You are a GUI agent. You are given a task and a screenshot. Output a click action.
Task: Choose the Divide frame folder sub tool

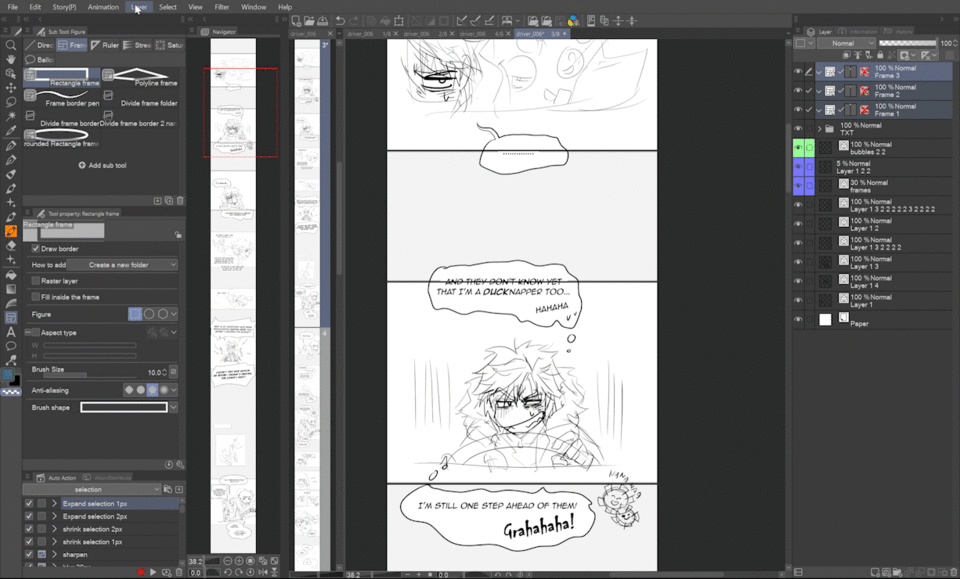point(141,98)
